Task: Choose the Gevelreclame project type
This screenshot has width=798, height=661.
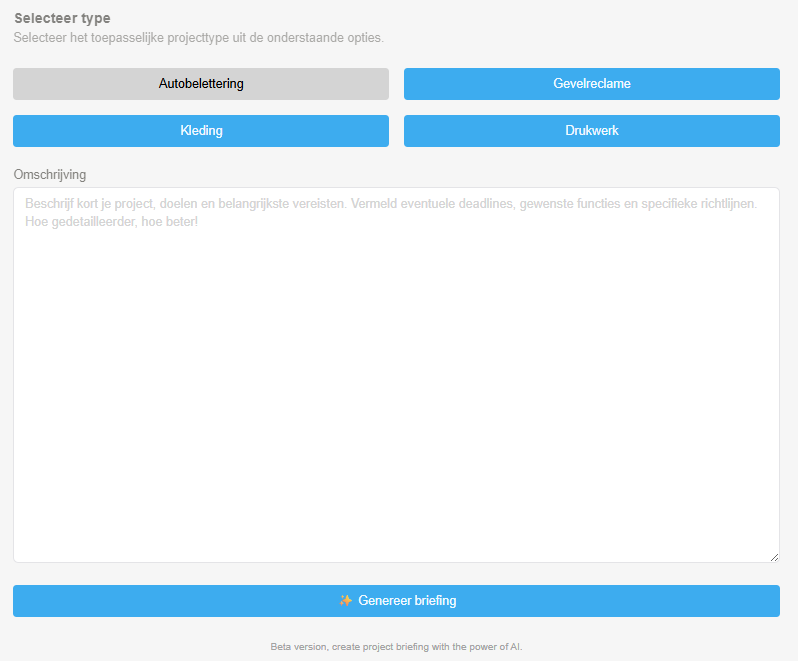Action: click(x=592, y=84)
